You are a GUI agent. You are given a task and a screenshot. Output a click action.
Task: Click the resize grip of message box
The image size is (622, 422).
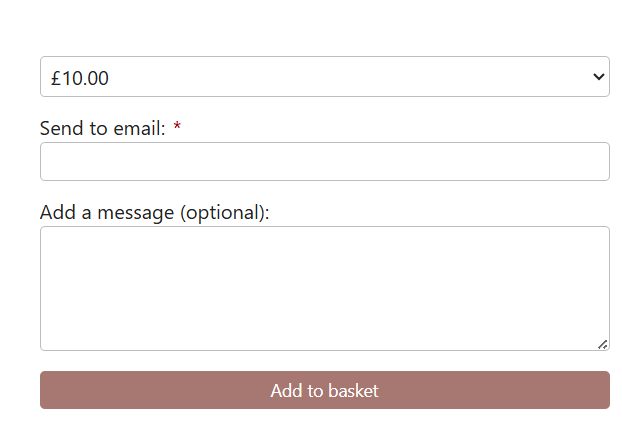coord(602,344)
